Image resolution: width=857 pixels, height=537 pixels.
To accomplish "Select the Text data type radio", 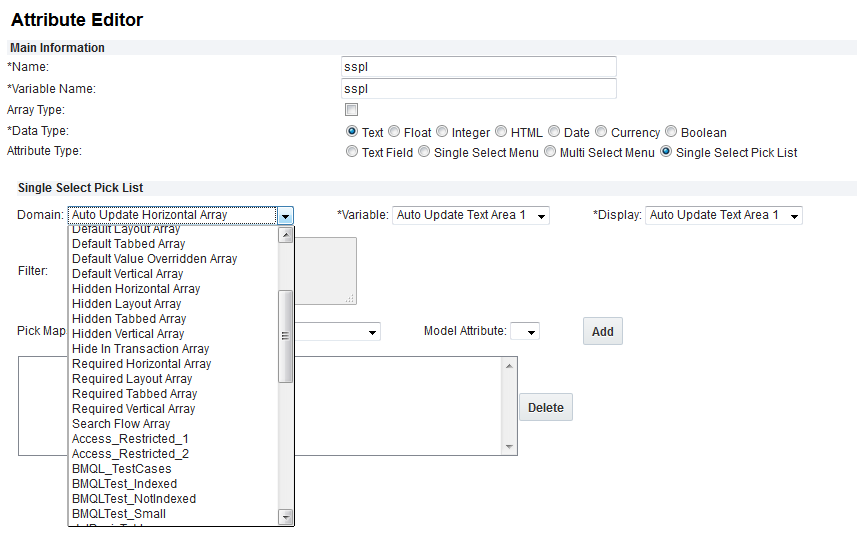I will (352, 132).
